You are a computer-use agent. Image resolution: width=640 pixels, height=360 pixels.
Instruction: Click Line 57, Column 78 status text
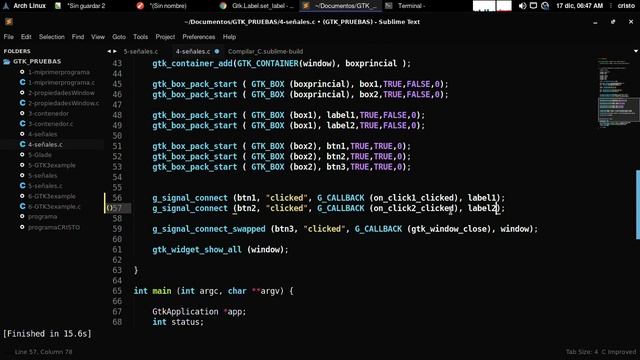[43, 352]
